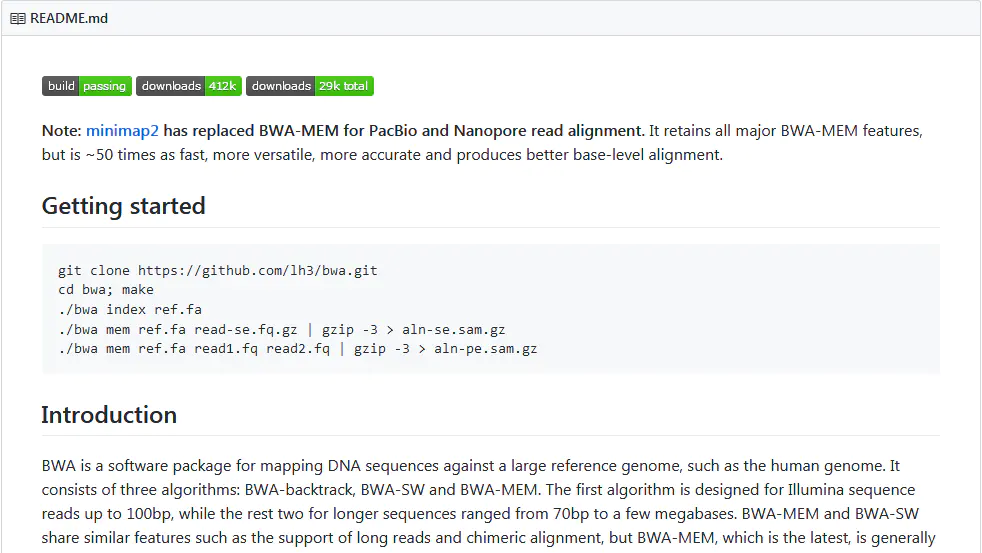Open the downloads 29k total badge
The image size is (982, 553).
click(x=310, y=86)
